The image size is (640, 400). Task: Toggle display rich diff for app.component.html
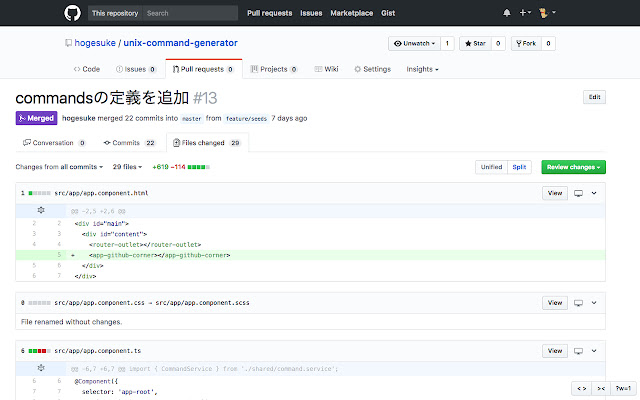coord(578,193)
